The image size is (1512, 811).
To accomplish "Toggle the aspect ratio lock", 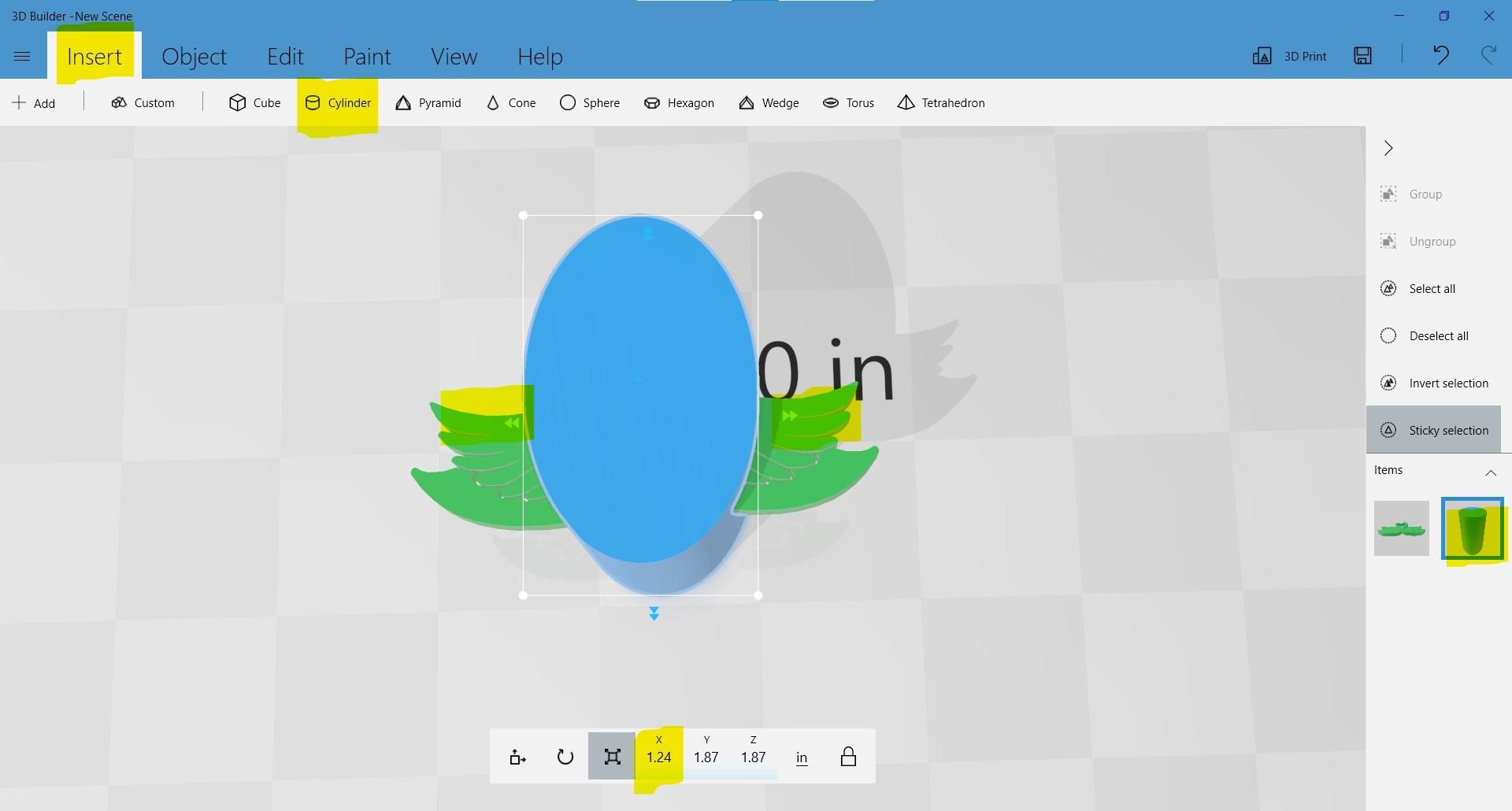I will pos(848,757).
